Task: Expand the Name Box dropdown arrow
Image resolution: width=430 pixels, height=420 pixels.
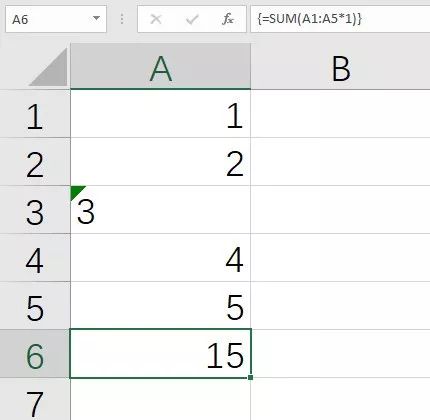Action: 96,18
